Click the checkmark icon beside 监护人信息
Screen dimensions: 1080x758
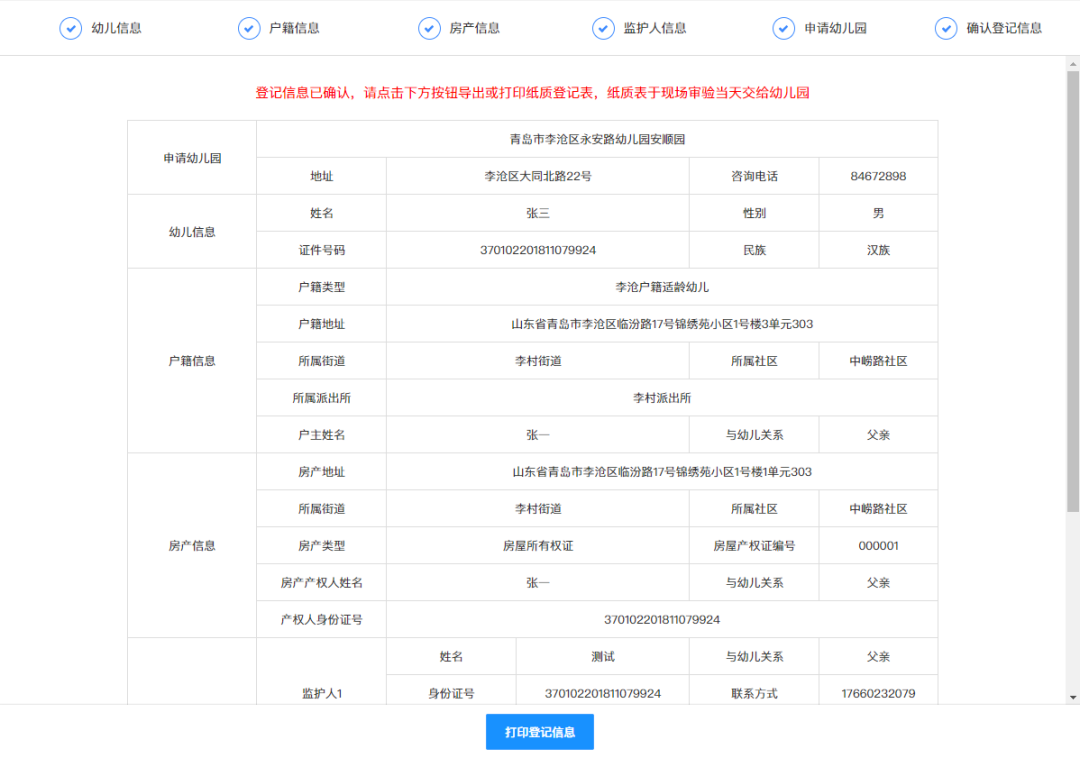[603, 28]
